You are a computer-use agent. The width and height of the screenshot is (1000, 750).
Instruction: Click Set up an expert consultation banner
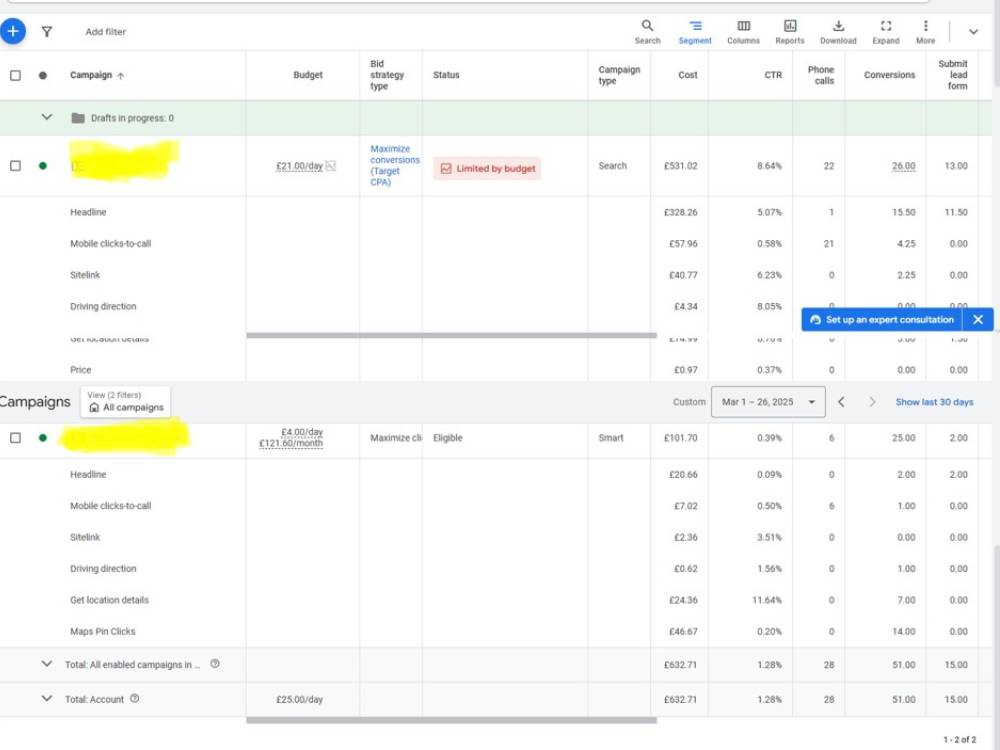883,320
